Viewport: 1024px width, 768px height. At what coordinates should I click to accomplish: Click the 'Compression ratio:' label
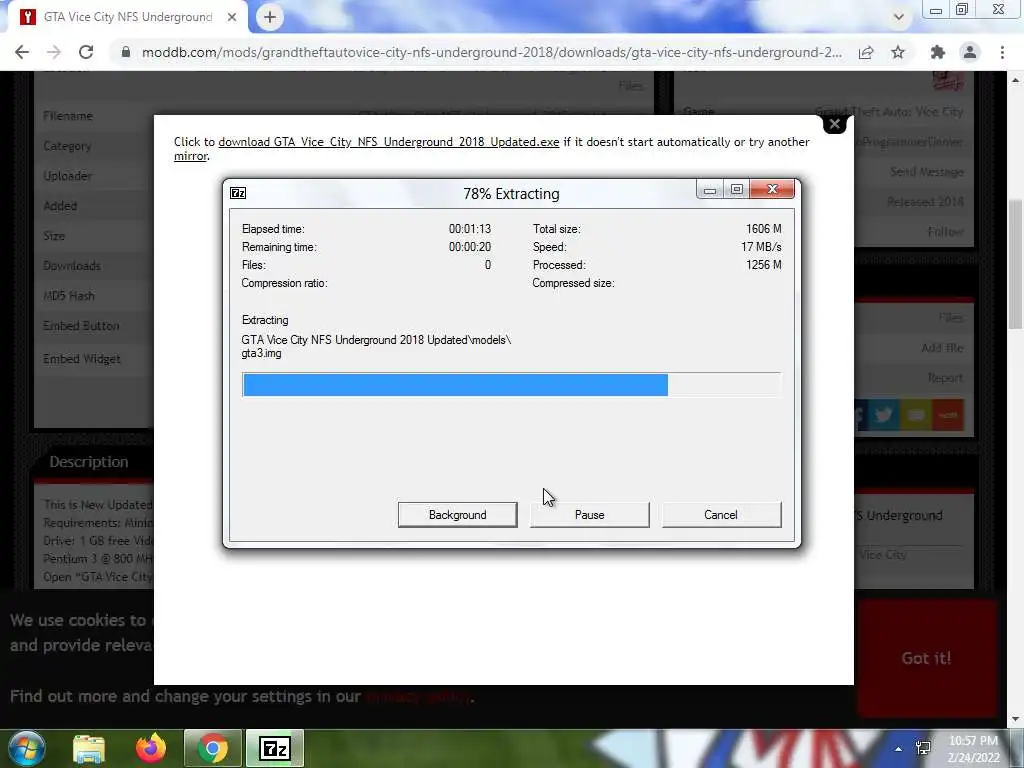point(284,283)
